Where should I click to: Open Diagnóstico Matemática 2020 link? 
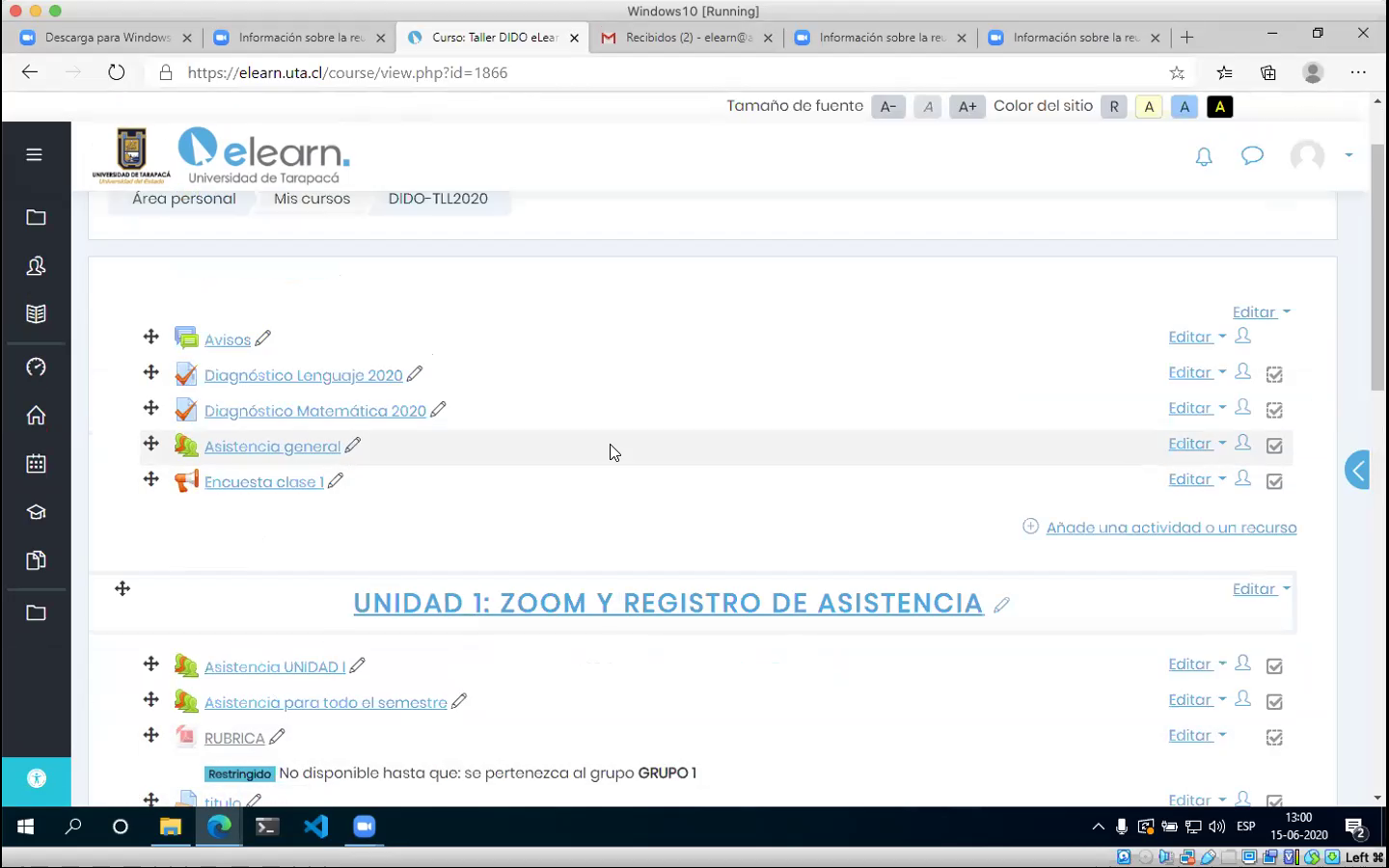point(314,411)
